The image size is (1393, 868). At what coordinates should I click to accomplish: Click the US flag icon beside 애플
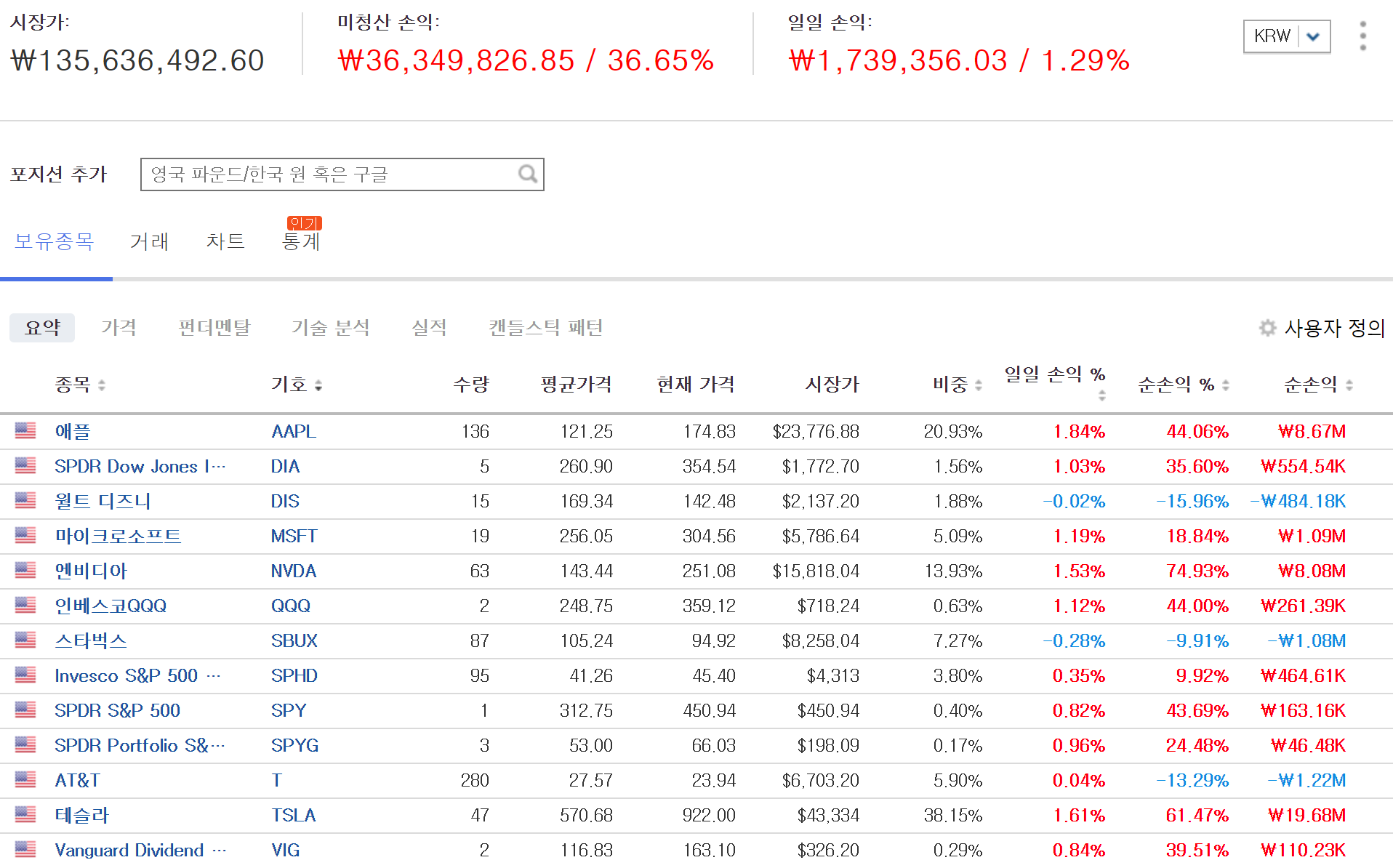coord(25,431)
